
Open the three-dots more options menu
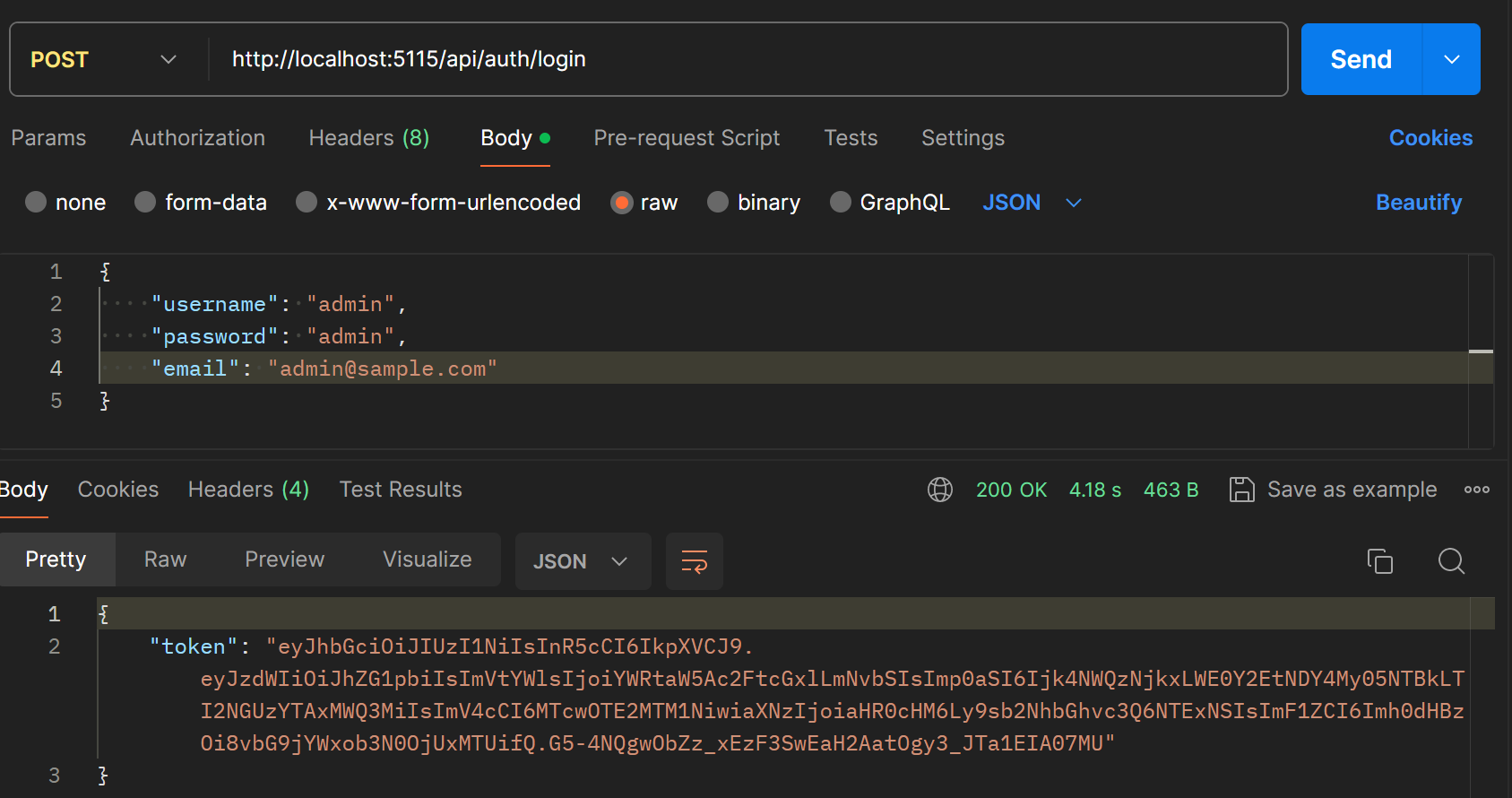[x=1476, y=490]
